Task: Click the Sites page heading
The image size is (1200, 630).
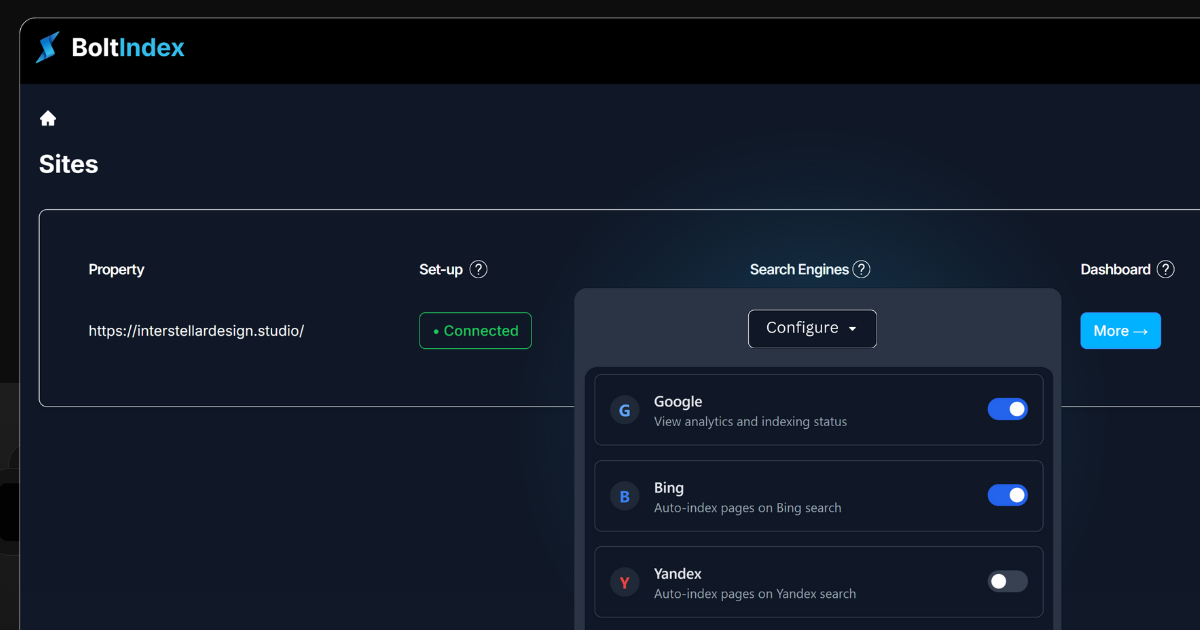Action: pyautogui.click(x=69, y=164)
